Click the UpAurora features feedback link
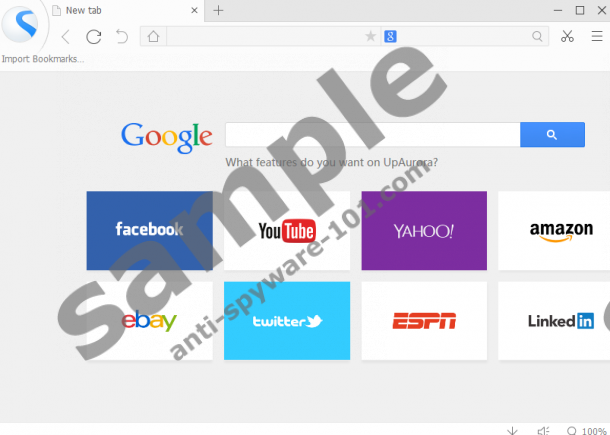The height and width of the screenshot is (435, 610). 331,162
